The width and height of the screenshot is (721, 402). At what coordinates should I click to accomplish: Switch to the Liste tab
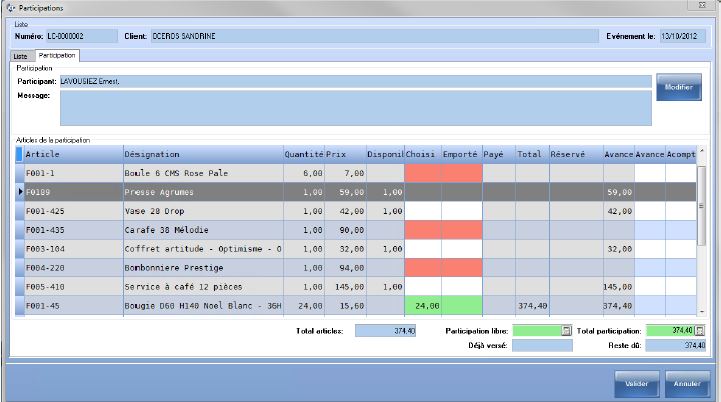click(20, 56)
